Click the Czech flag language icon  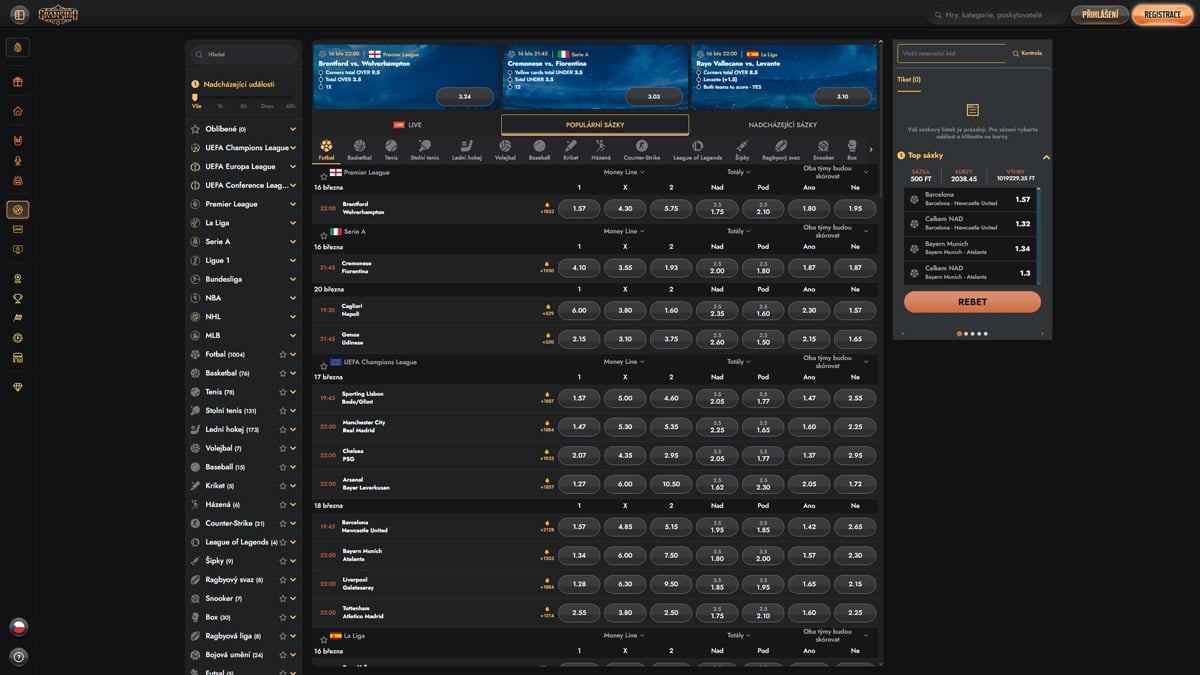coord(18,627)
